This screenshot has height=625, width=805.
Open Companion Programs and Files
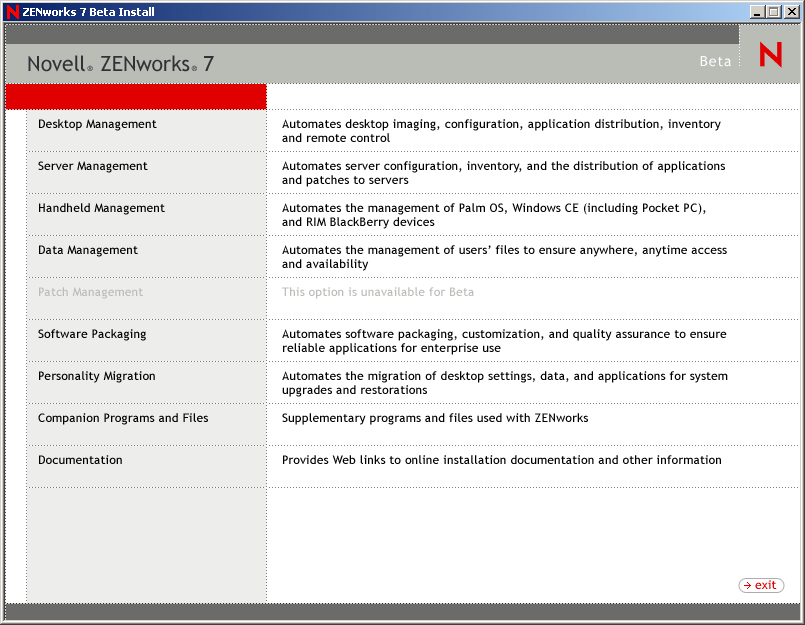pyautogui.click(x=123, y=419)
